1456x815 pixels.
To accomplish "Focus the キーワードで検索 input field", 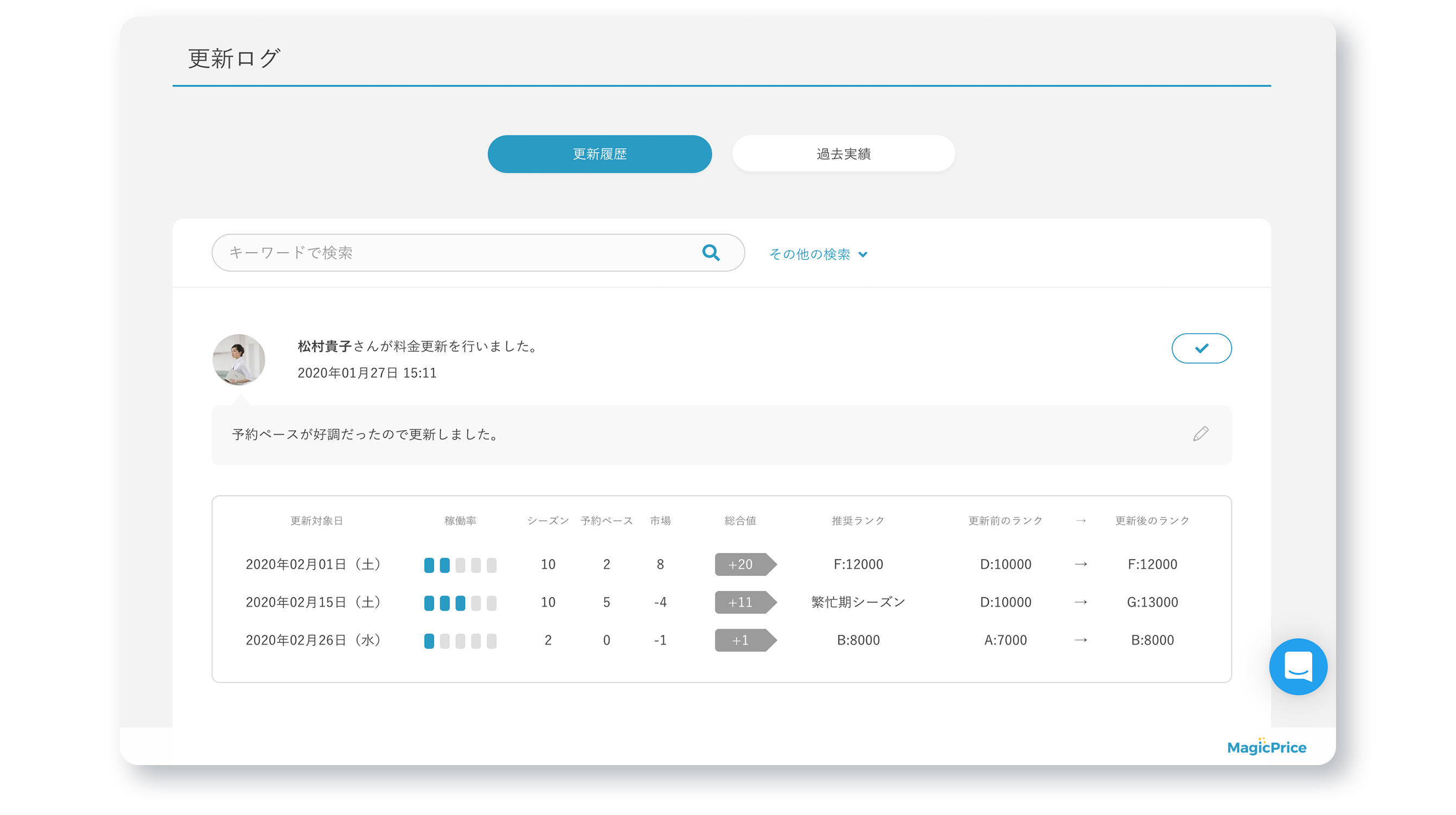I will [478, 252].
